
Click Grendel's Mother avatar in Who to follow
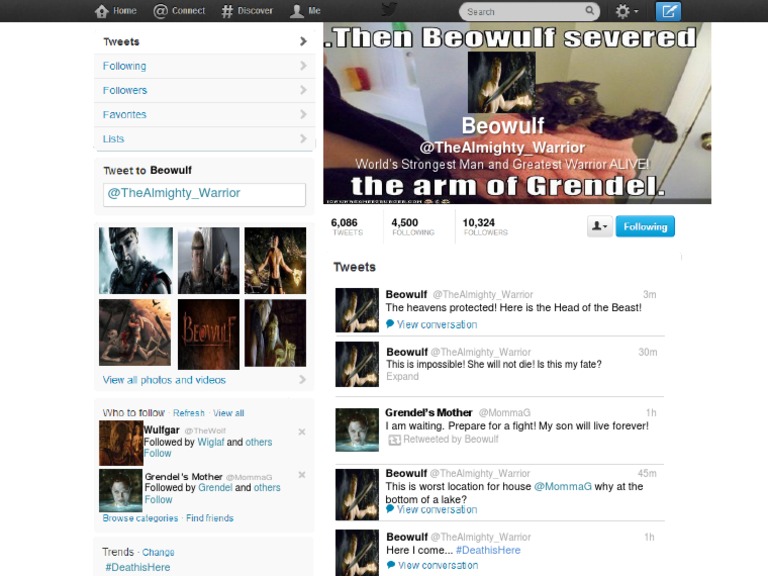(x=120, y=490)
